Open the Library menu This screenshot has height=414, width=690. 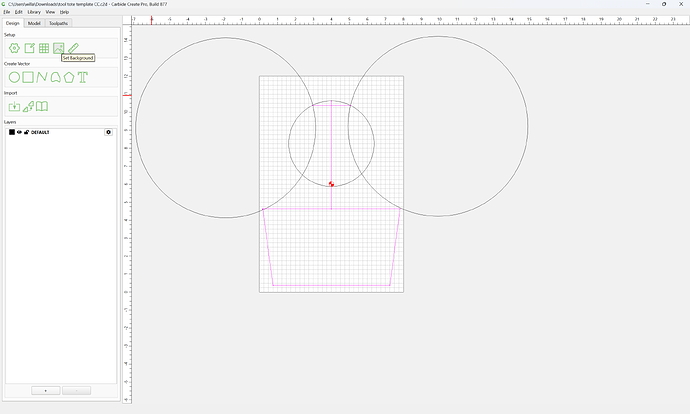(34, 12)
